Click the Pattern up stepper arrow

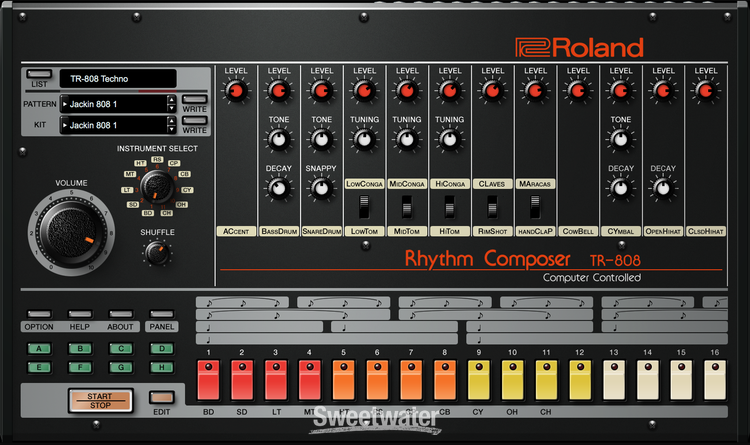point(171,98)
